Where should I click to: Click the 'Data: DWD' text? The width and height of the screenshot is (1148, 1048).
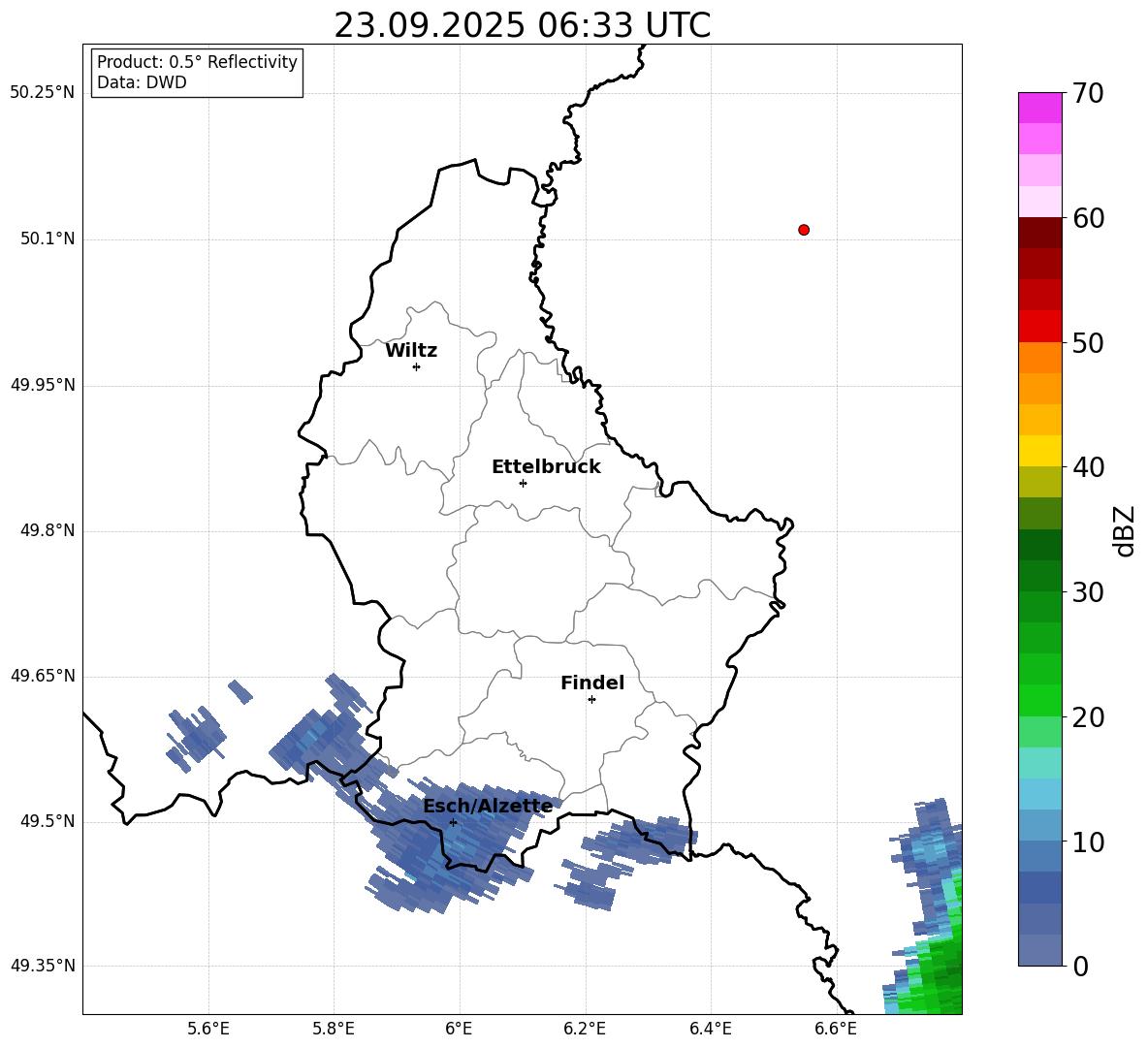pyautogui.click(x=142, y=82)
